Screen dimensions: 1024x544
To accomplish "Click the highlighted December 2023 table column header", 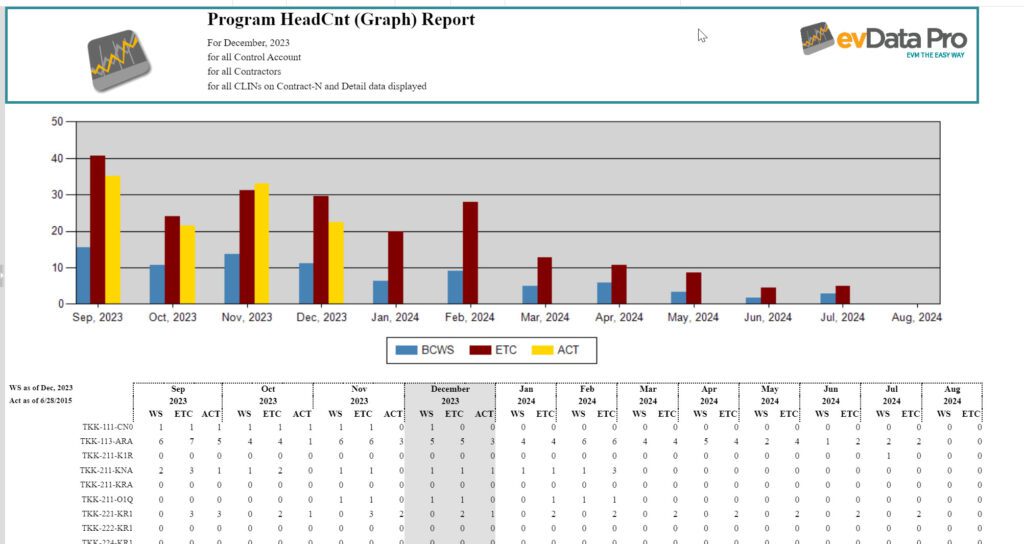I will [450, 394].
